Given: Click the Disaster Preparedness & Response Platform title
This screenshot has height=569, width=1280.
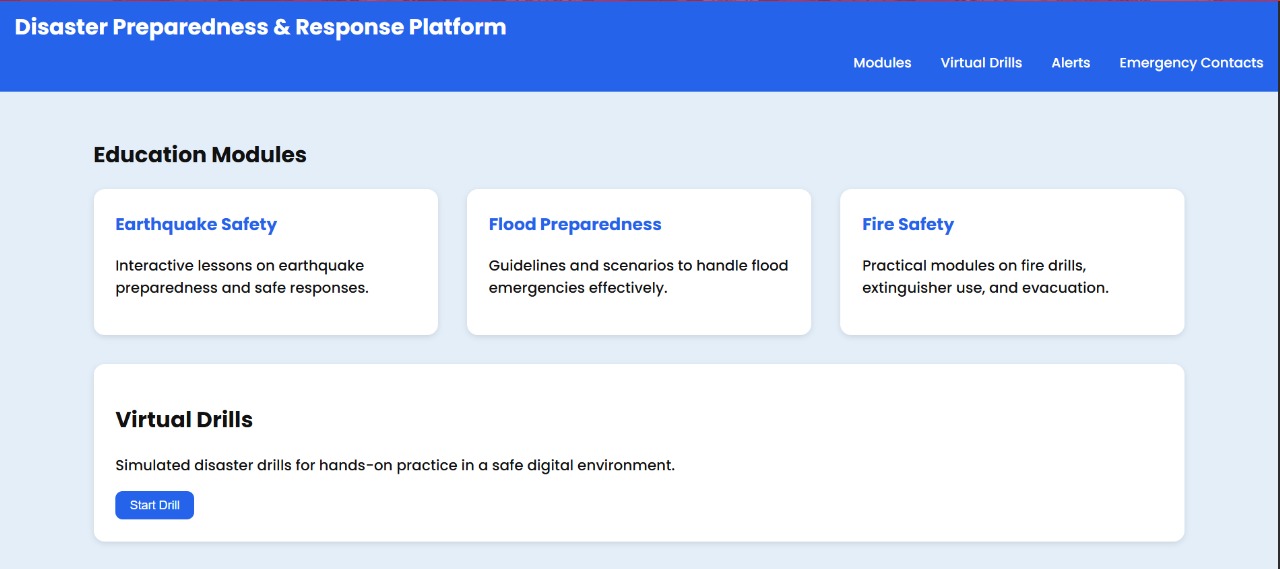Looking at the screenshot, I should click(260, 28).
